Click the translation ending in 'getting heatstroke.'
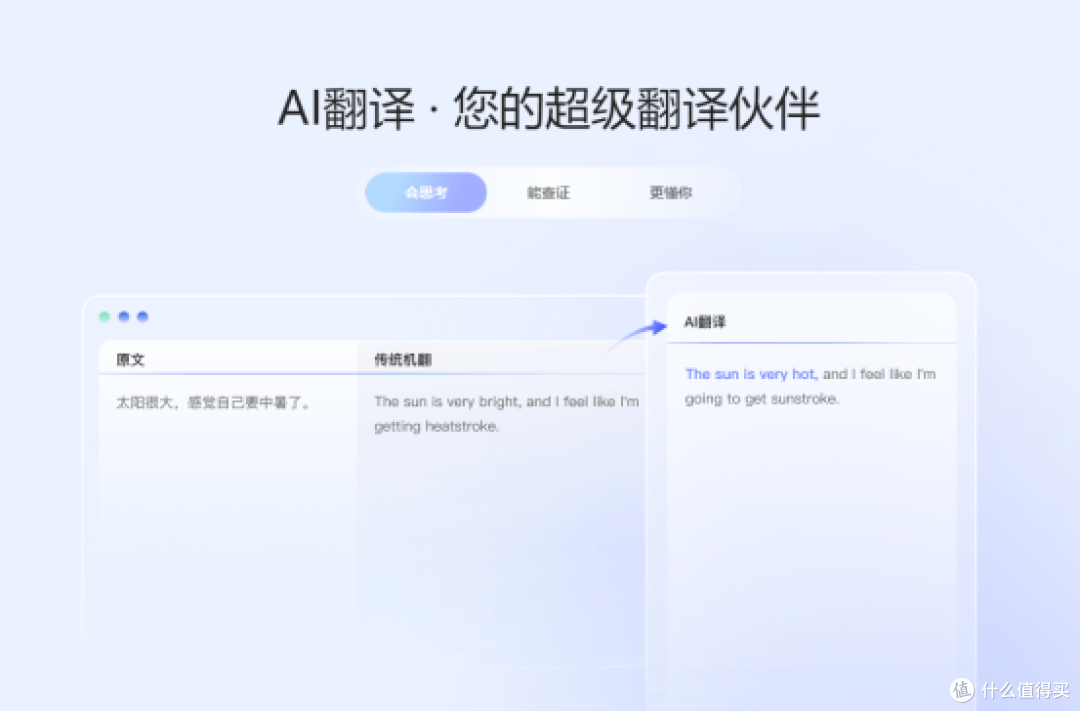Viewport: 1080px width, 713px height. pyautogui.click(x=506, y=414)
